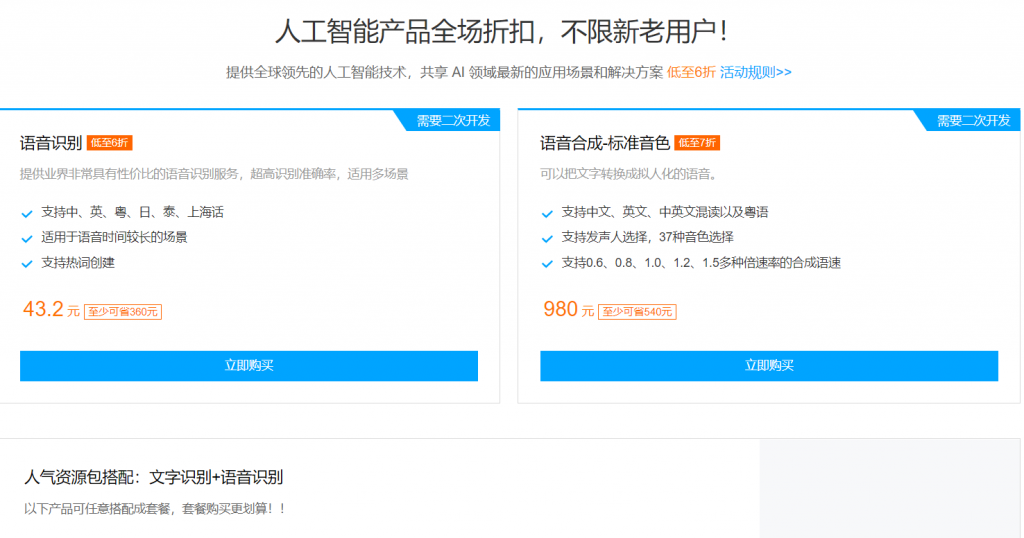Click heading 人工智能产品全场折扣，不限新老用户！

point(502,31)
